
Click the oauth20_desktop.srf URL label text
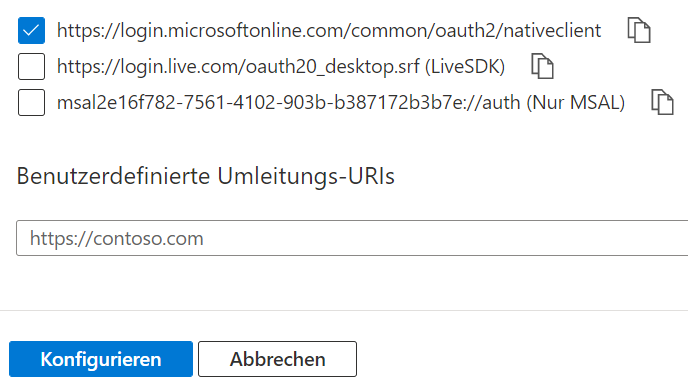(238, 67)
